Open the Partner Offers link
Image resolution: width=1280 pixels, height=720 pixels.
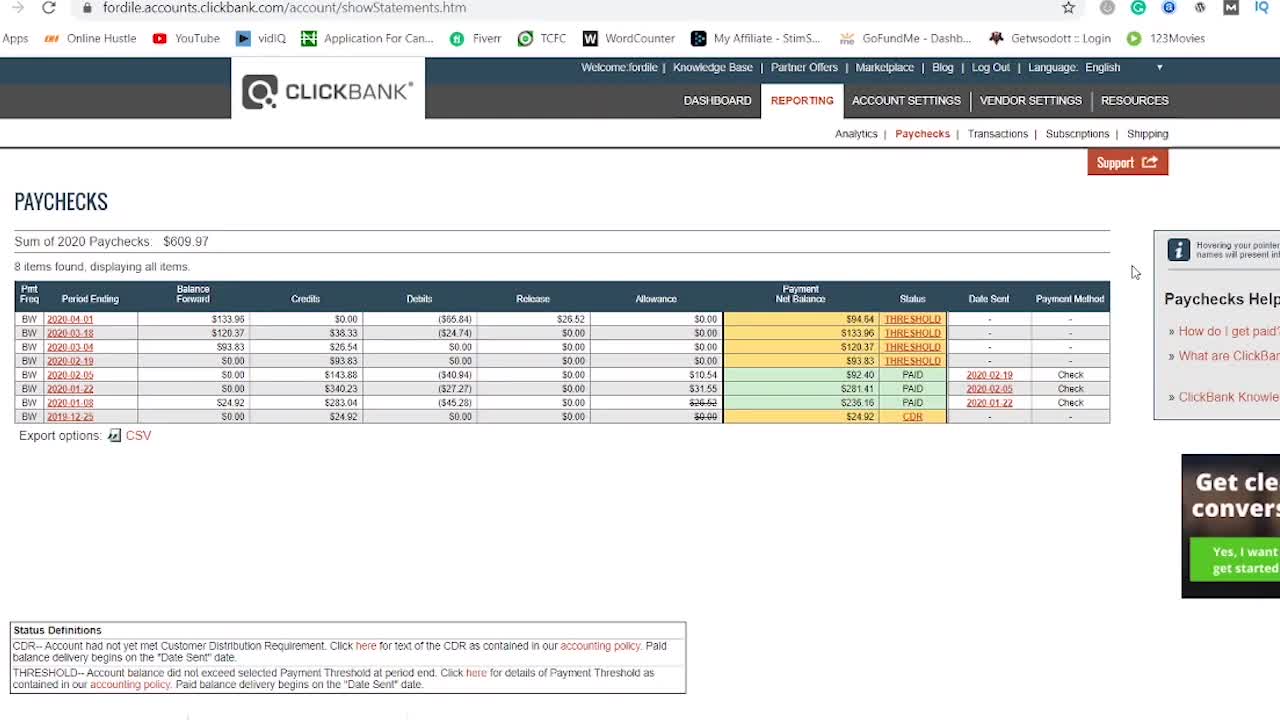click(x=804, y=68)
